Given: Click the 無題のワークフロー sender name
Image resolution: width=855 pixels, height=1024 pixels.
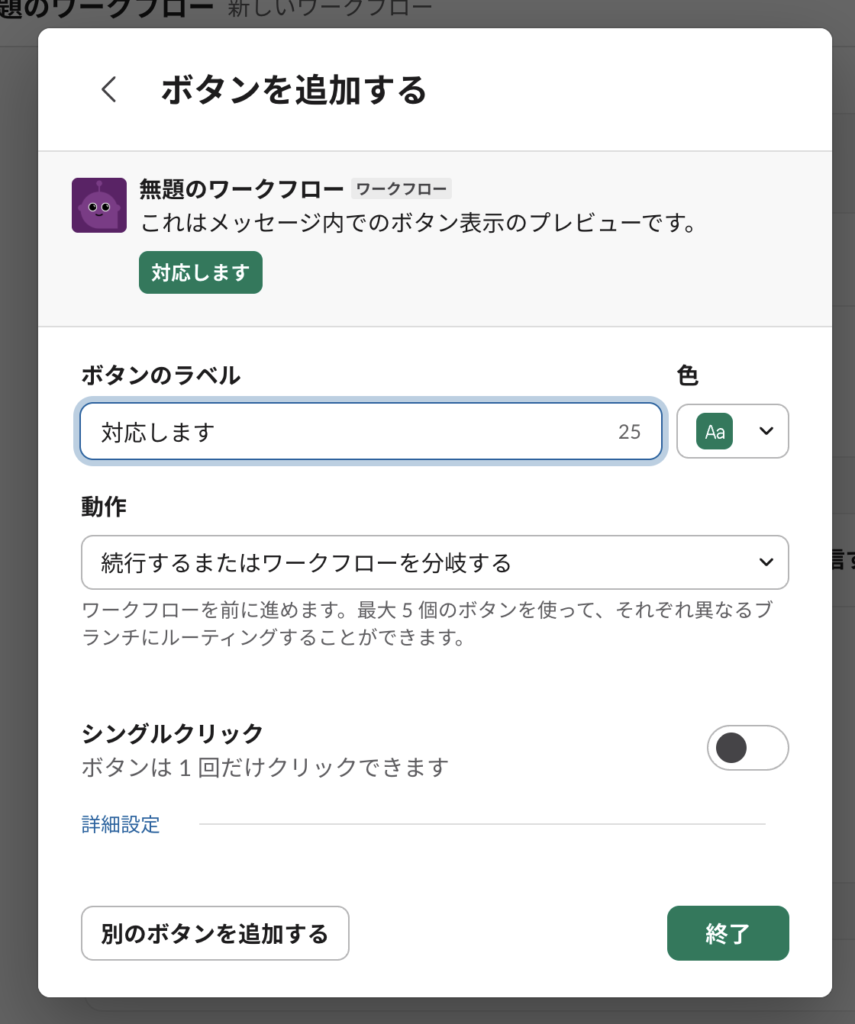Looking at the screenshot, I should click(241, 188).
